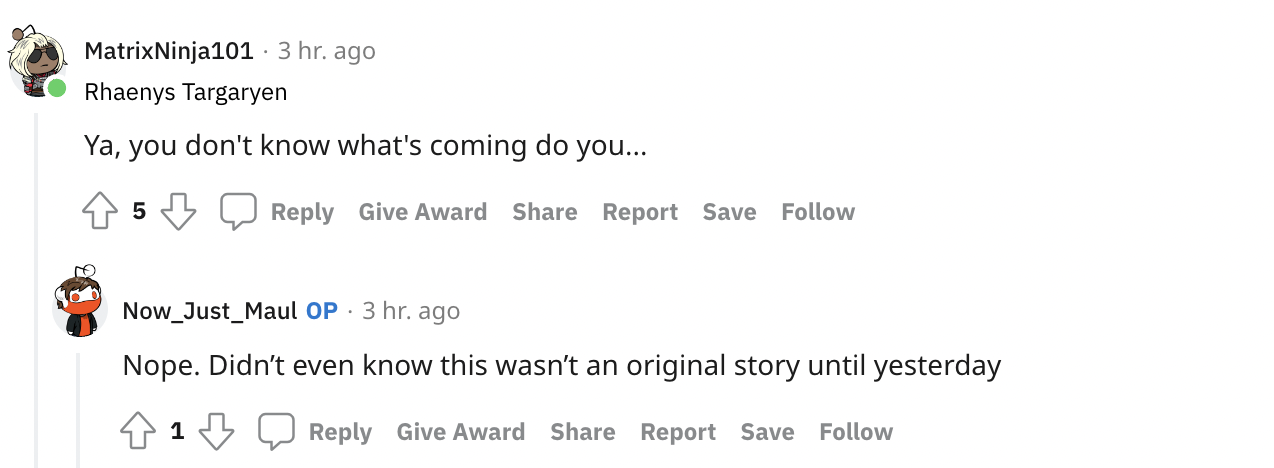Collapse Now_Just_Maul's reply thread line
The width and height of the screenshot is (1274, 468).
79,410
